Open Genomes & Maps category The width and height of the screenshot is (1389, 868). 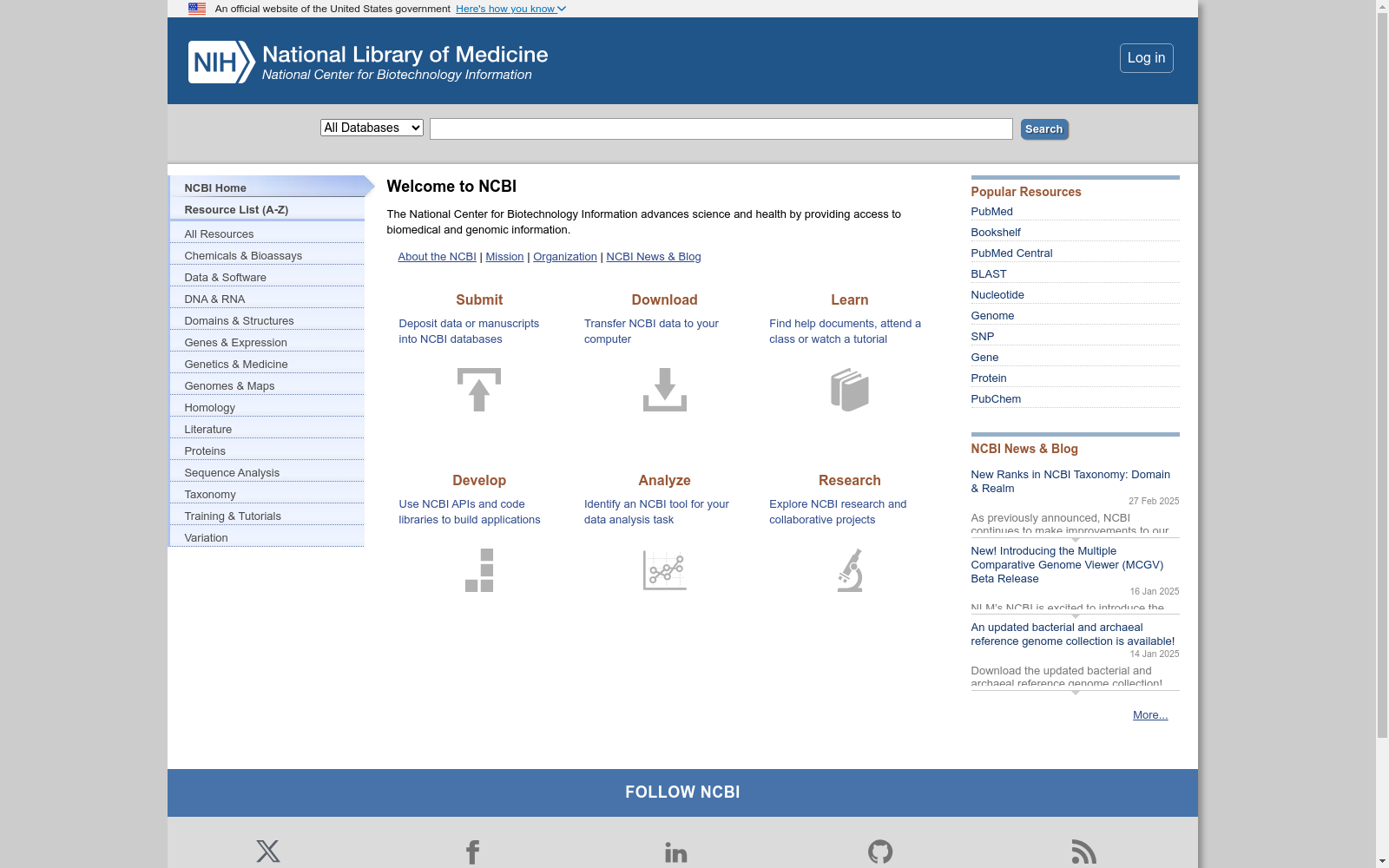coord(267,385)
